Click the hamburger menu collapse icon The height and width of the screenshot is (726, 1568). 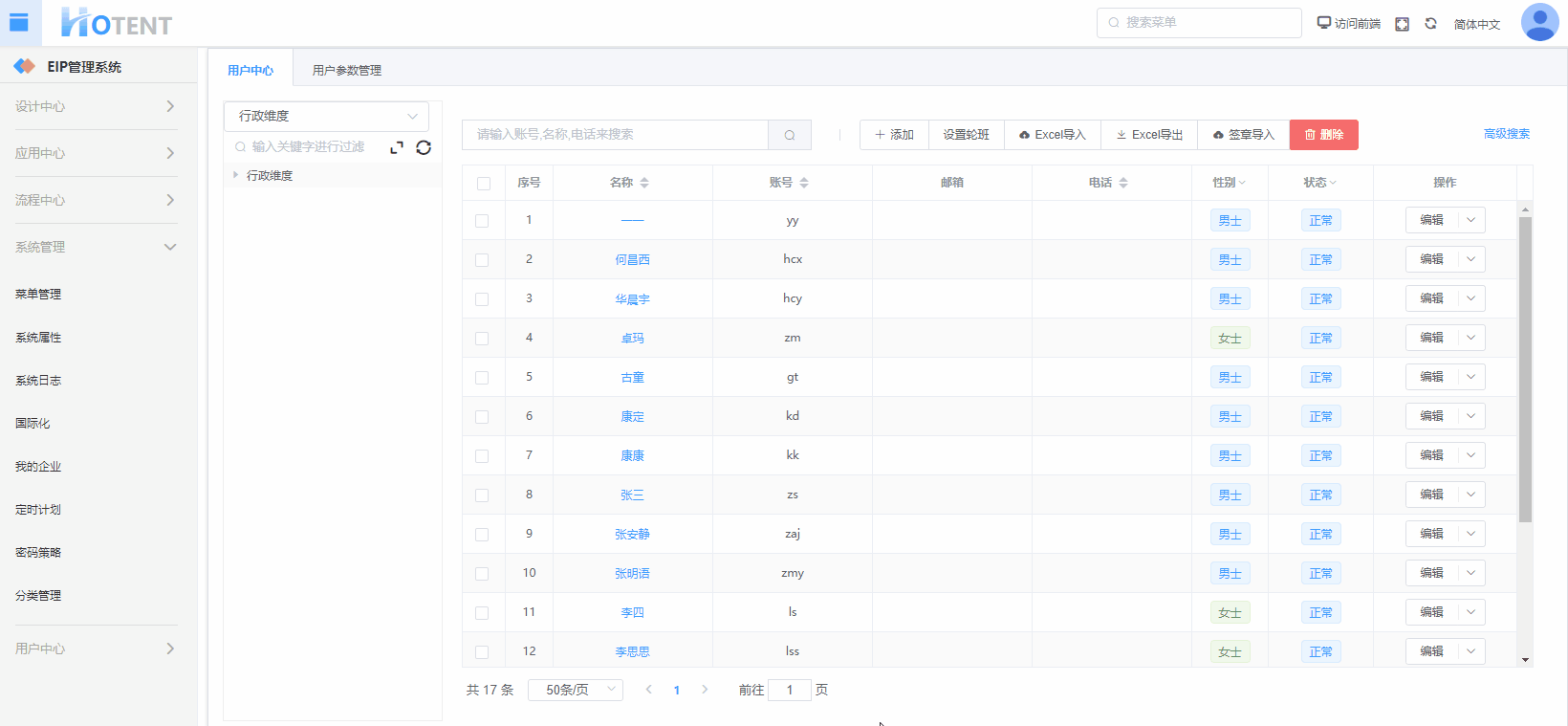coord(19,23)
